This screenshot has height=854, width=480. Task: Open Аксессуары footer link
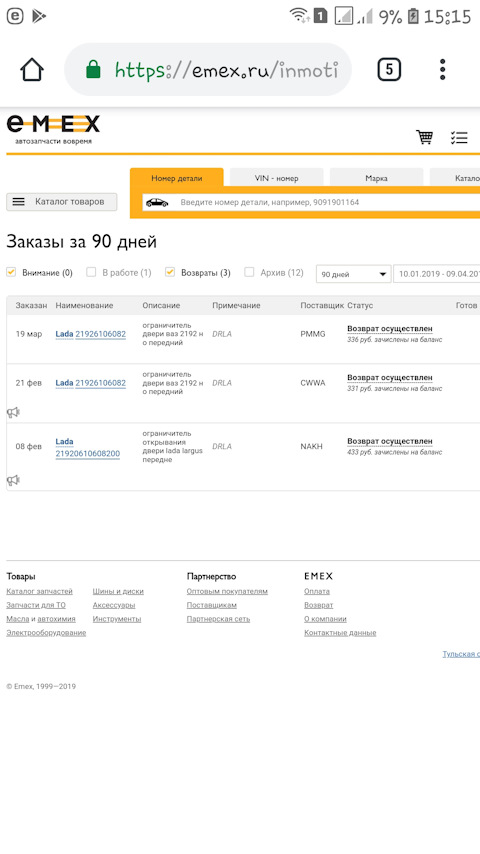114,605
